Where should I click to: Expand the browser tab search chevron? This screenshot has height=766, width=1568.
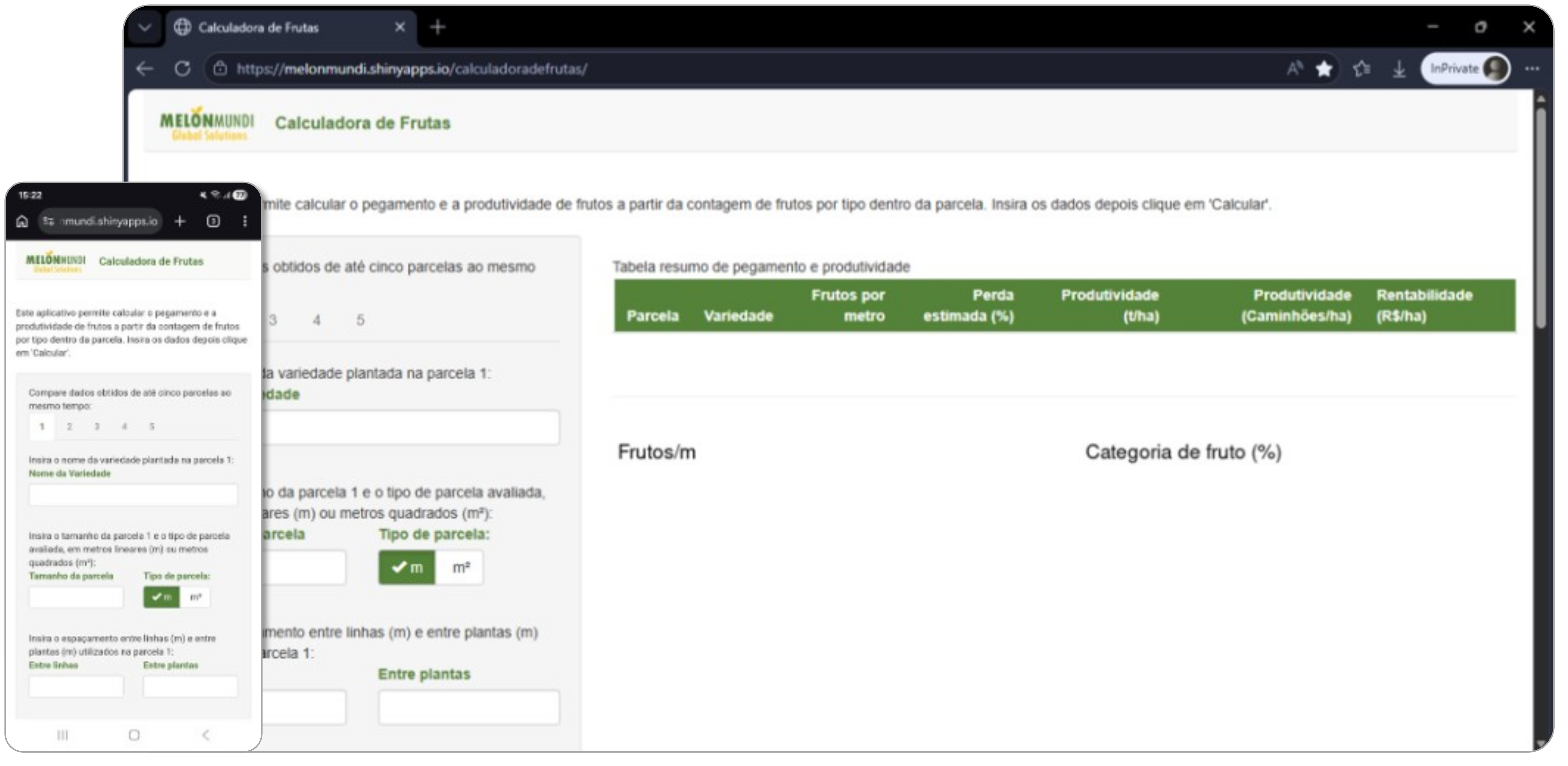(145, 27)
